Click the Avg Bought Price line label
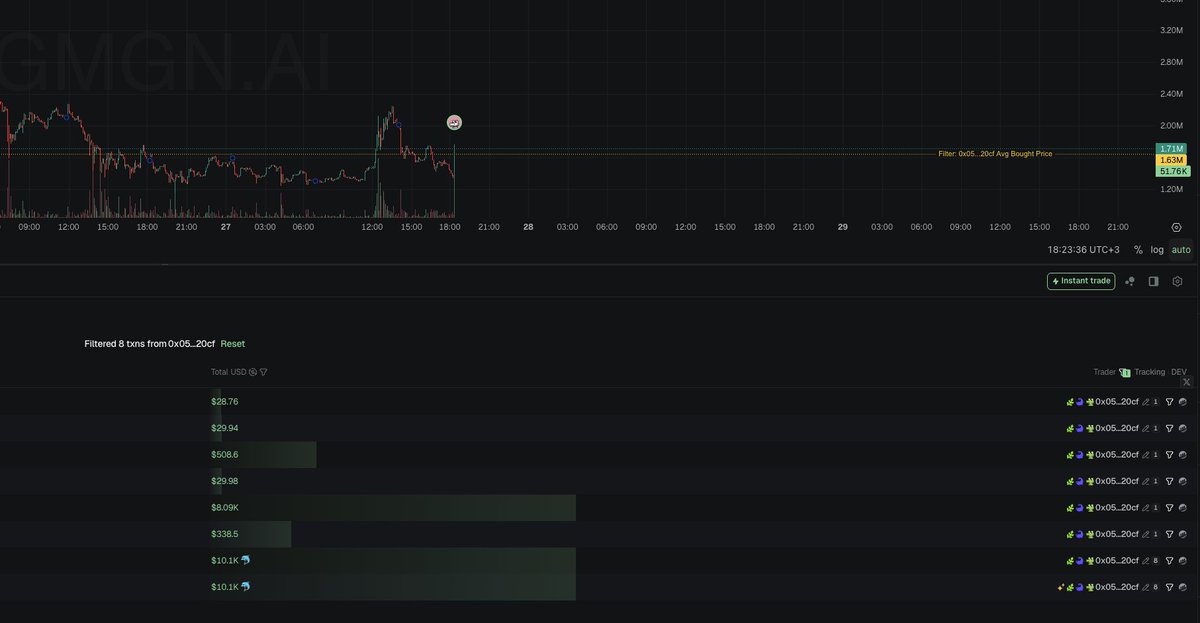Viewport: 1200px width, 623px height. click(995, 154)
